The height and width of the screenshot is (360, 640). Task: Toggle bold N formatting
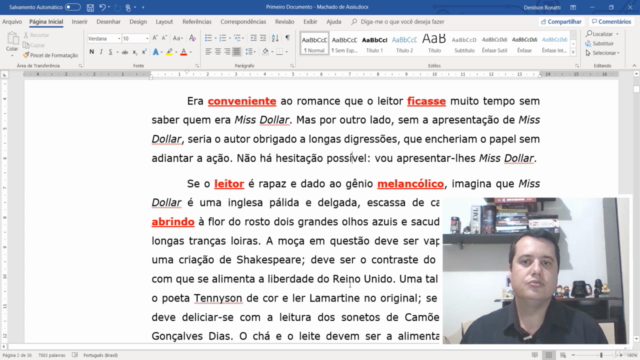tap(91, 52)
